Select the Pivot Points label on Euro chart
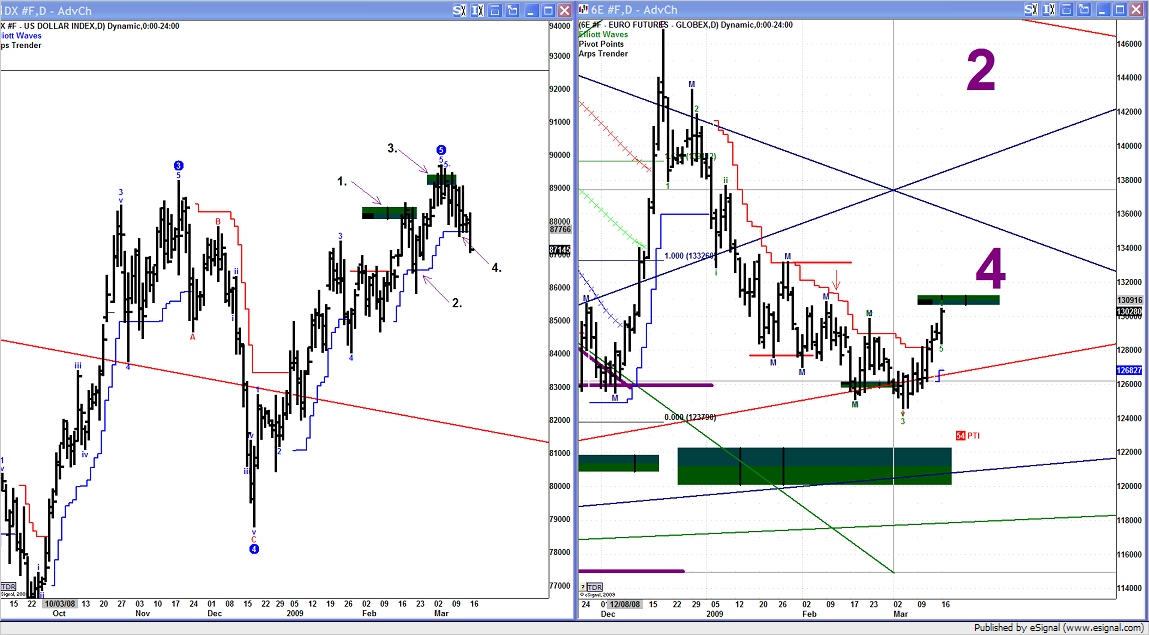This screenshot has width=1149, height=635. click(x=603, y=44)
